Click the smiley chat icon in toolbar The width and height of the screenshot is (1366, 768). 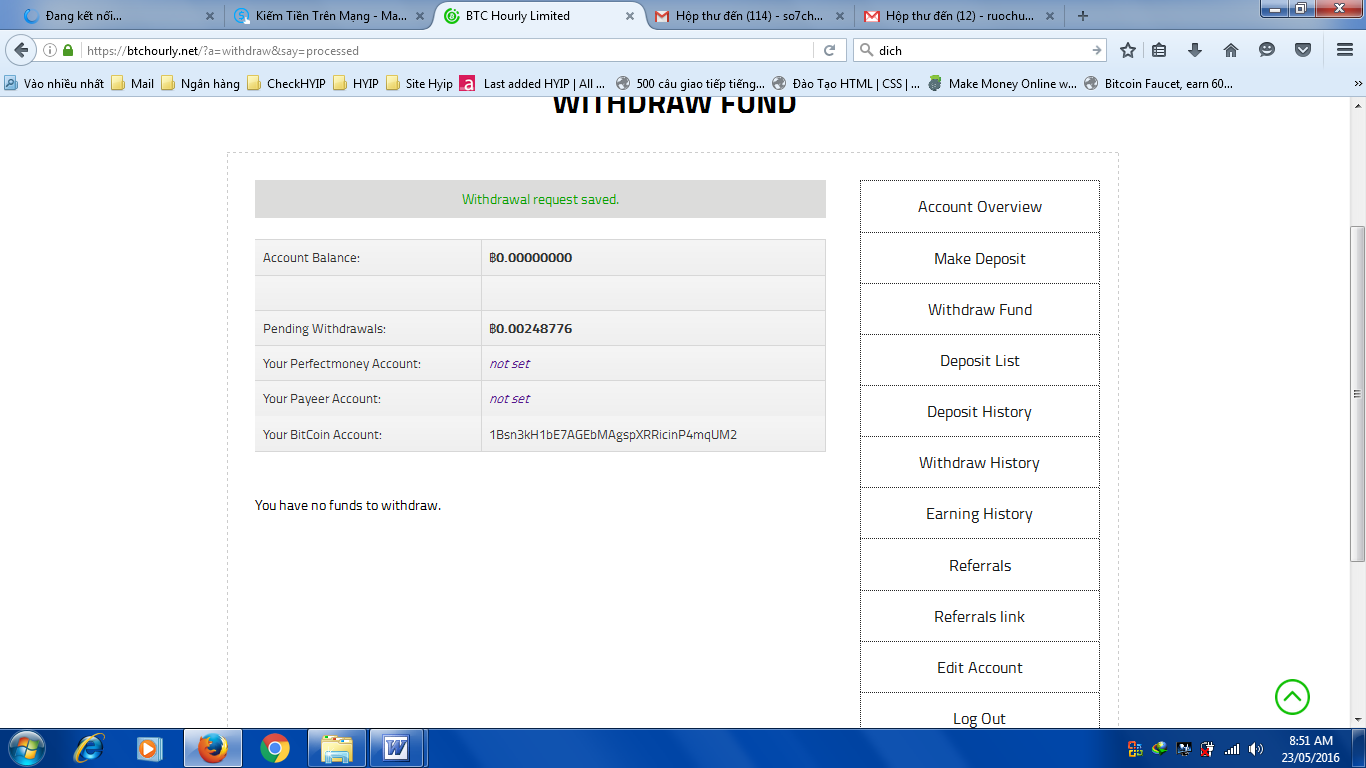coord(1267,50)
